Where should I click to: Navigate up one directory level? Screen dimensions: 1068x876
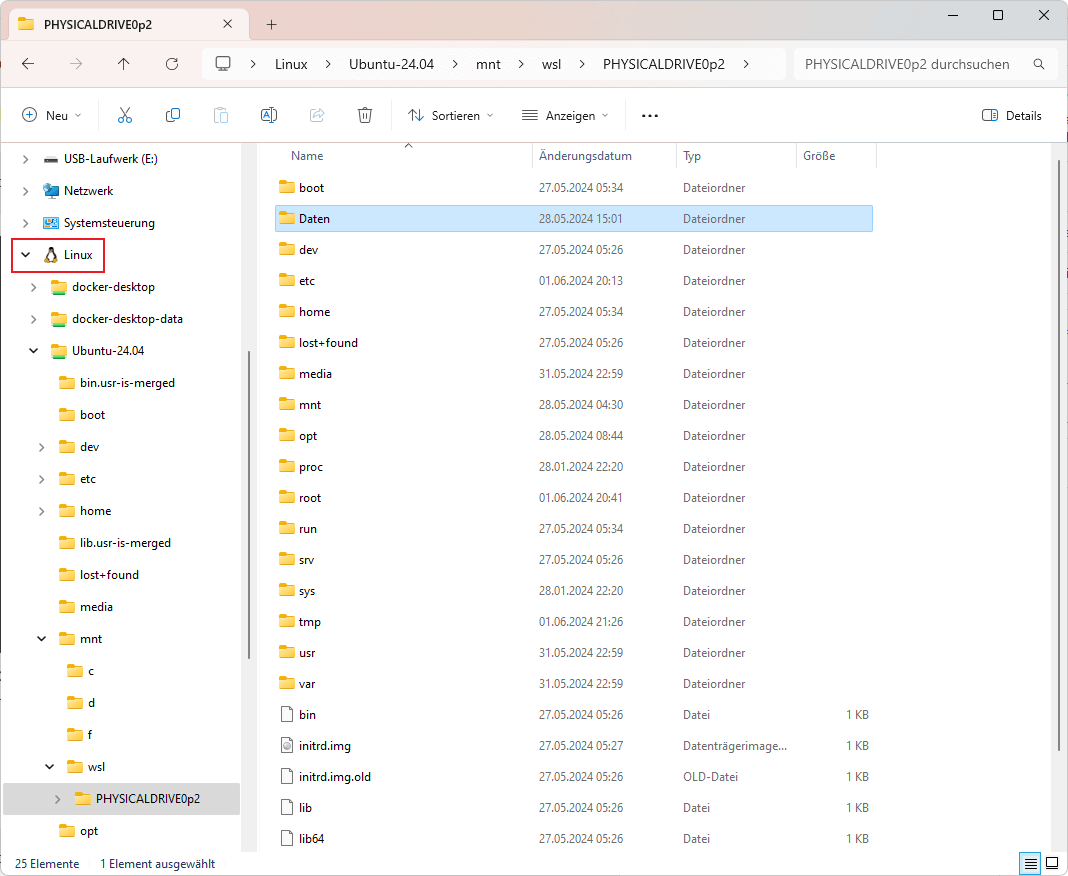point(123,64)
